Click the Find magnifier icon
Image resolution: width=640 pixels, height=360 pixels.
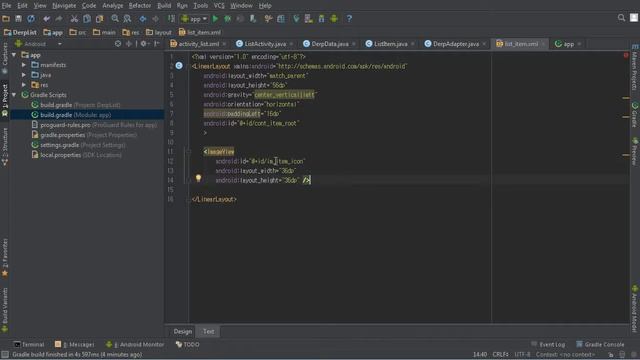115,19
